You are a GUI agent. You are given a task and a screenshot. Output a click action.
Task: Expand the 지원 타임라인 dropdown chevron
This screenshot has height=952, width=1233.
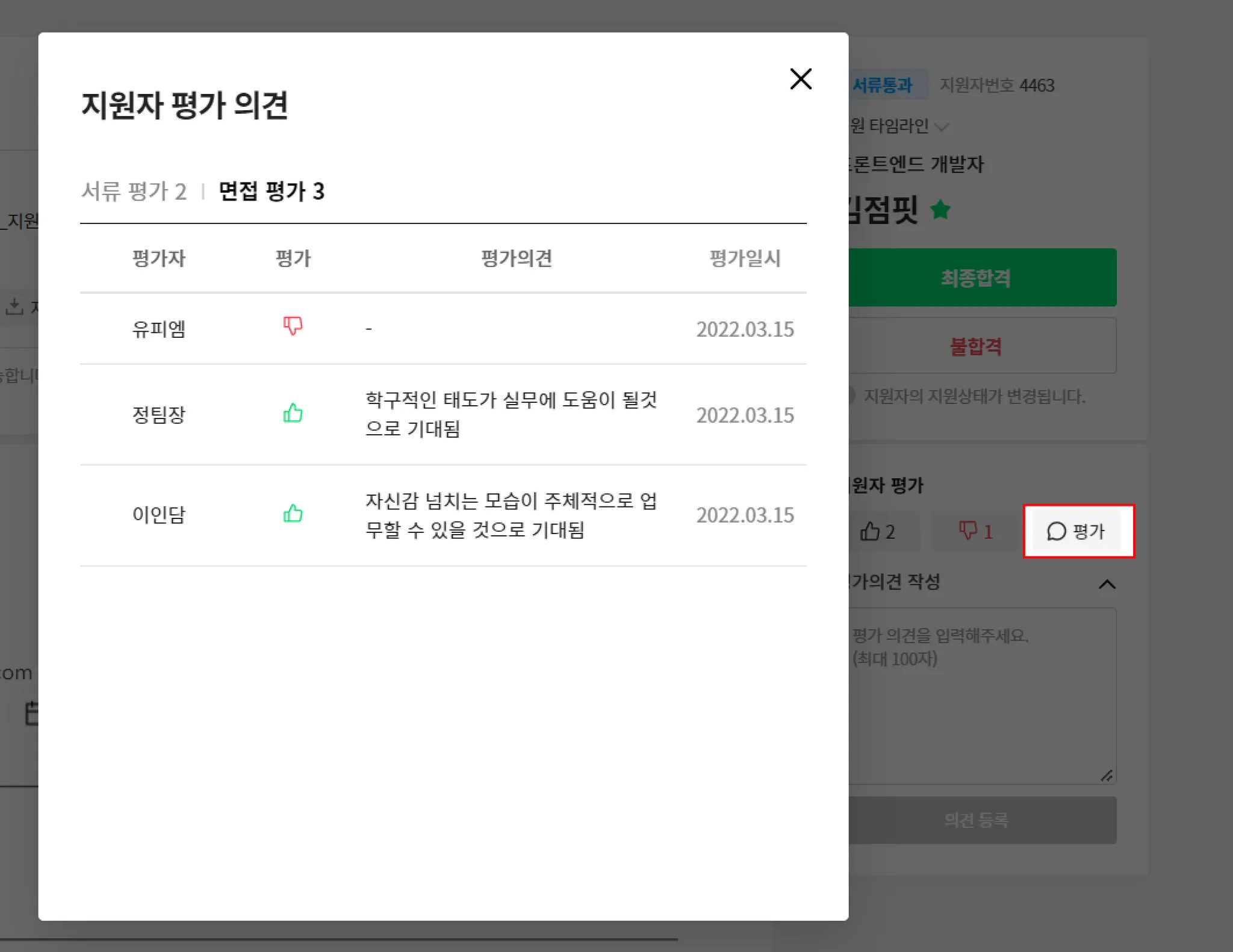[x=942, y=126]
